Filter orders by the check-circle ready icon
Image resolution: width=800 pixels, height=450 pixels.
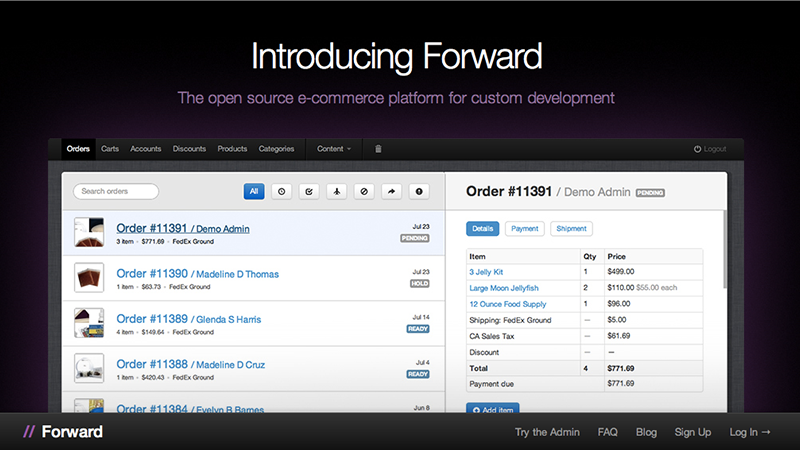309,191
